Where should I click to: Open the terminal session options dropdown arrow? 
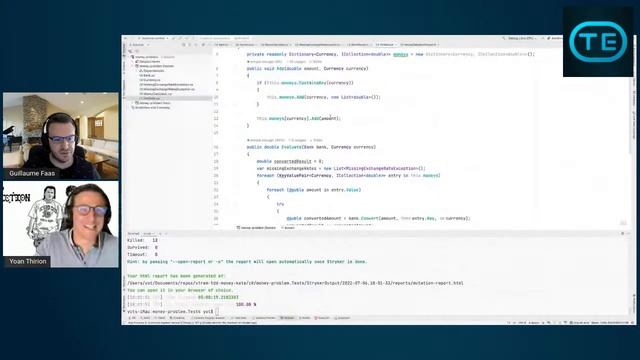(166, 234)
